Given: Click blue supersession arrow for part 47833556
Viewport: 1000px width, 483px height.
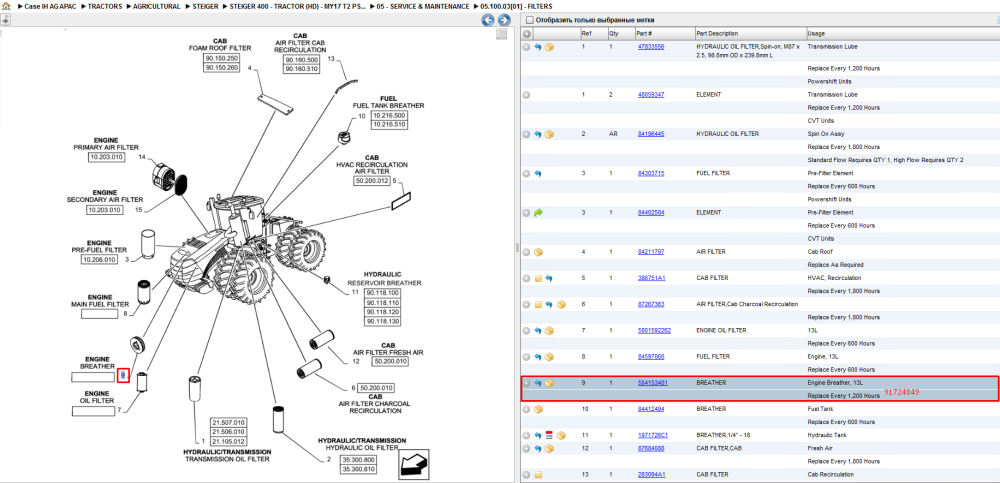Looking at the screenshot, I should pyautogui.click(x=538, y=47).
